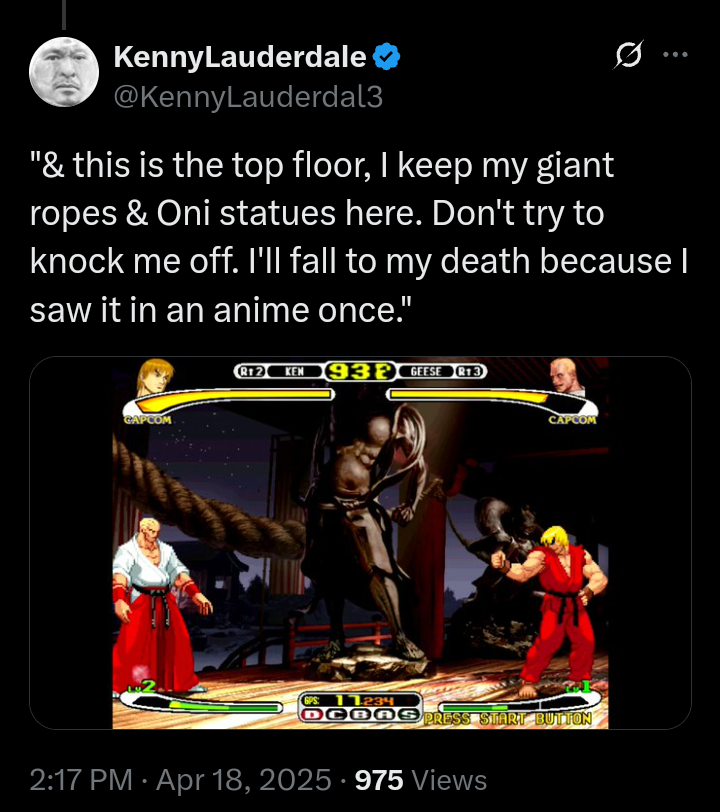Click Ken's portrait icon in game HUD
The height and width of the screenshot is (812, 720).
pyautogui.click(x=154, y=378)
